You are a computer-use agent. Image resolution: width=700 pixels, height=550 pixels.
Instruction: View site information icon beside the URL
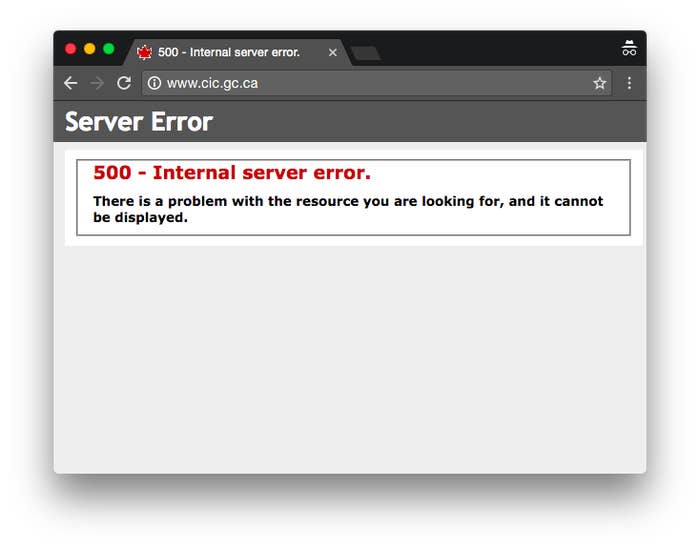(x=154, y=83)
